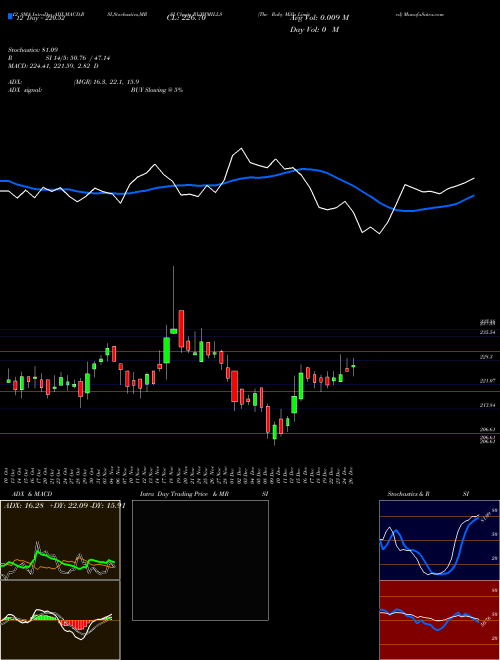Open the blue Stochastics oscillator panel
Screen dimensions: 500x660
click(439, 540)
